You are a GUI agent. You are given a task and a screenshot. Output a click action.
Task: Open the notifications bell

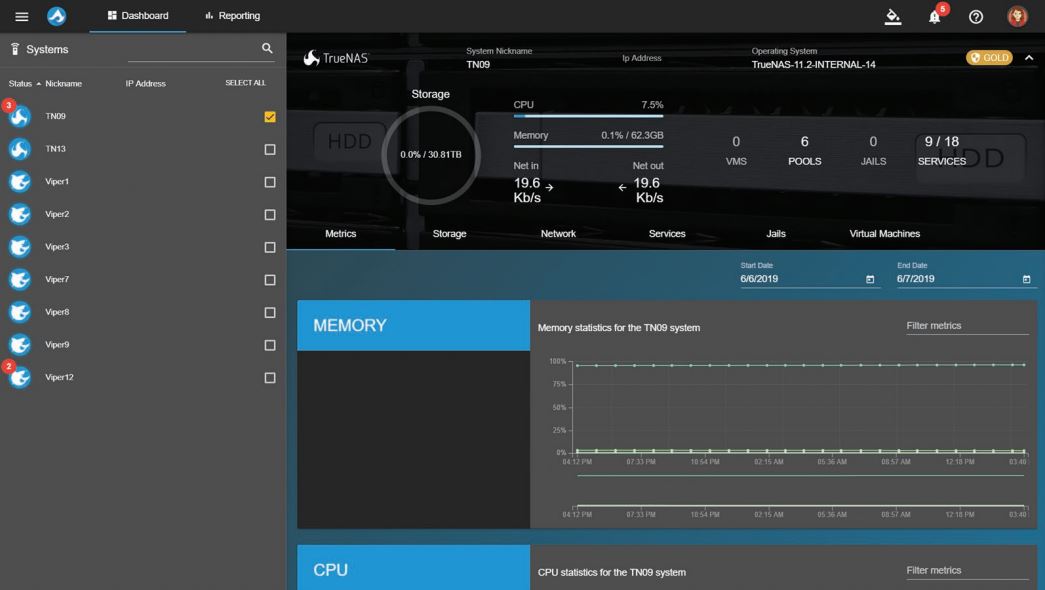tap(934, 17)
